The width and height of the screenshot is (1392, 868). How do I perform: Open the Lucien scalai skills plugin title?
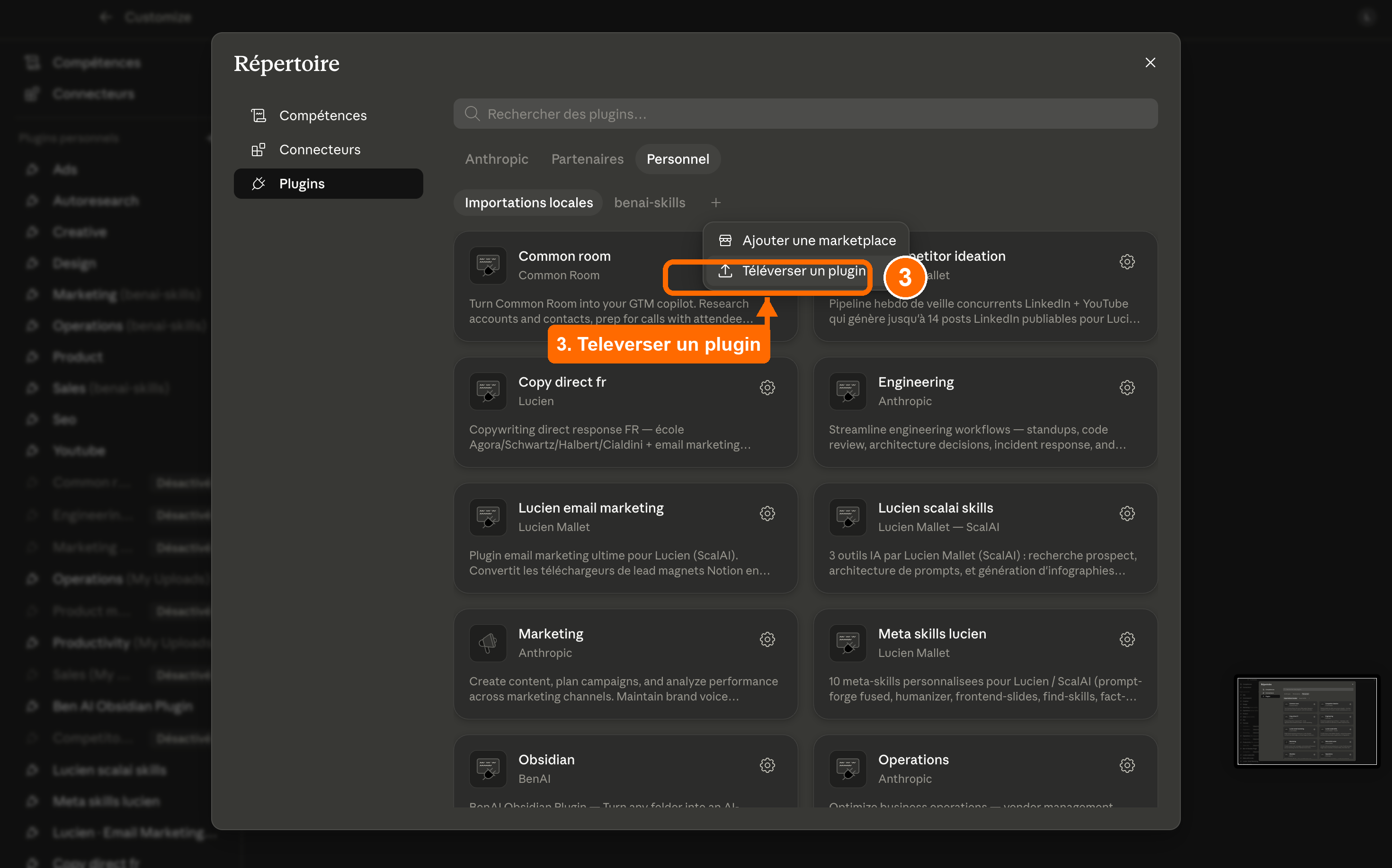point(935,507)
